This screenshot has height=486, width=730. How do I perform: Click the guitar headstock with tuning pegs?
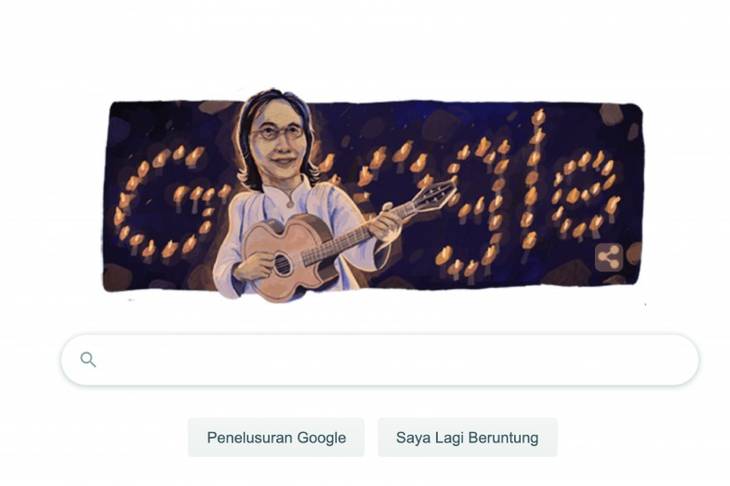(x=437, y=192)
